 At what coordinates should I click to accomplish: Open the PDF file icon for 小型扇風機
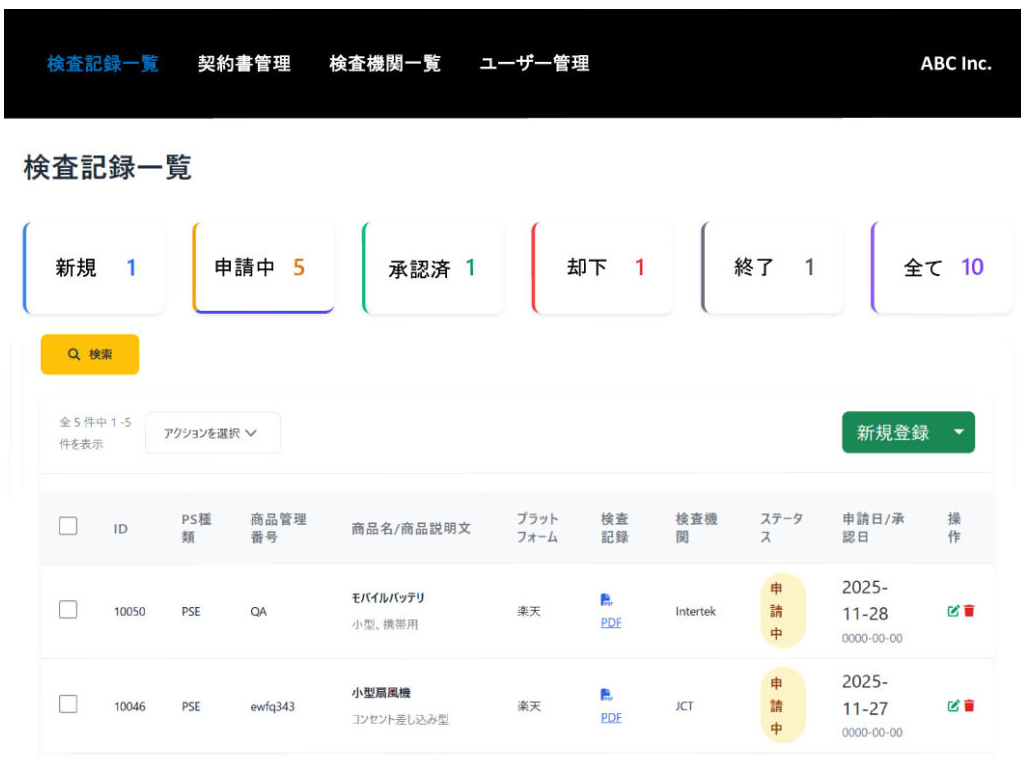tap(606, 694)
